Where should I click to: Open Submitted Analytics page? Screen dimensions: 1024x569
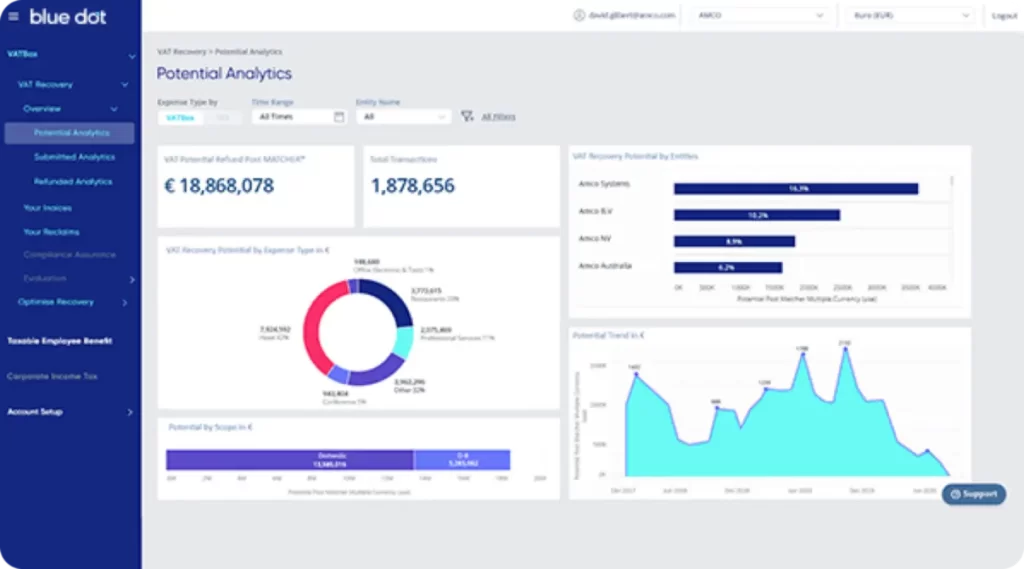tap(74, 157)
